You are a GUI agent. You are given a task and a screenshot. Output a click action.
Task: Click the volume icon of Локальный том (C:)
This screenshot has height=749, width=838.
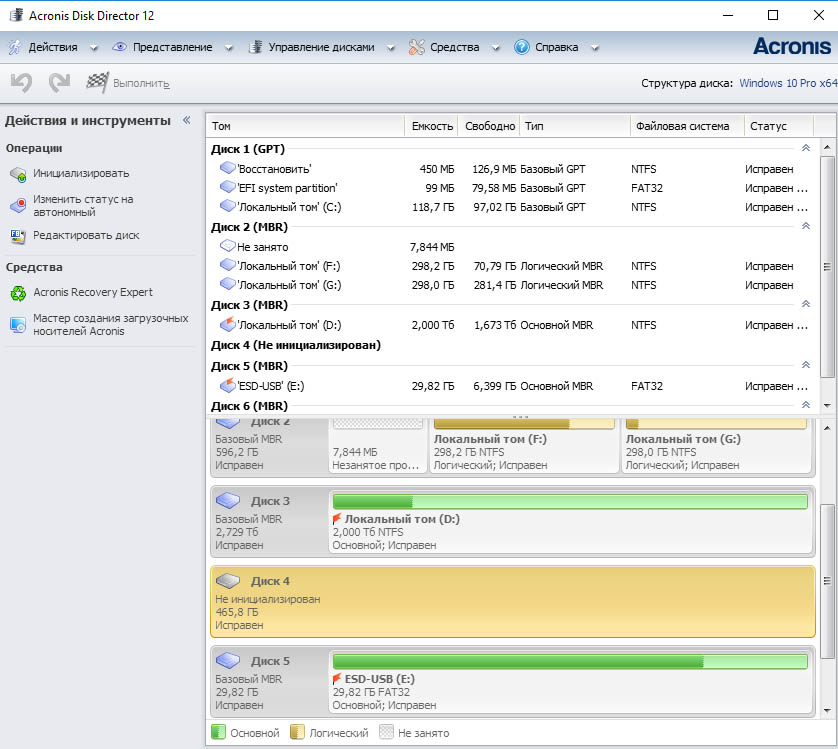click(228, 206)
